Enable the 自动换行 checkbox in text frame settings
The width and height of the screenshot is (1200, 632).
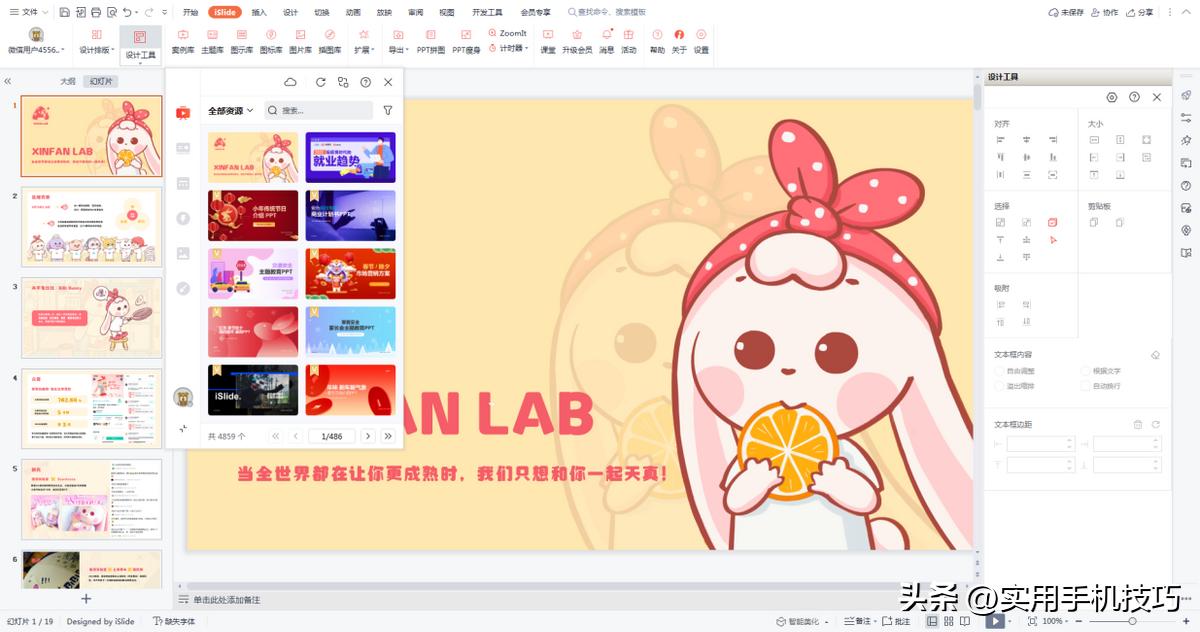1085,384
